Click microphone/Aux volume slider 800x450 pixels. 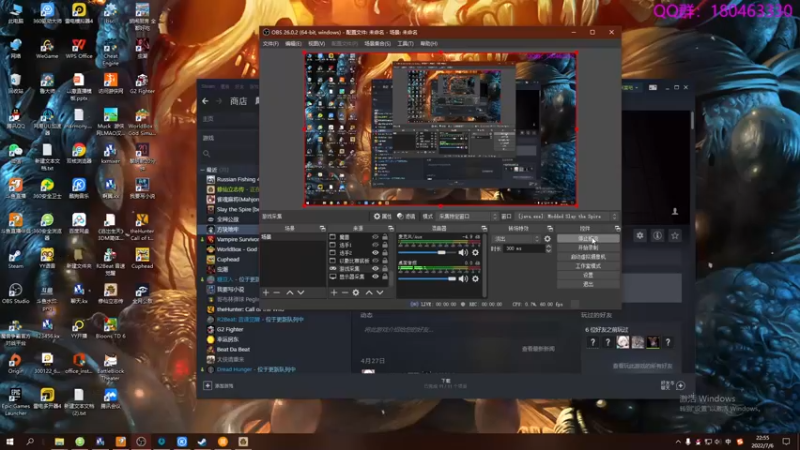pyautogui.click(x=427, y=253)
